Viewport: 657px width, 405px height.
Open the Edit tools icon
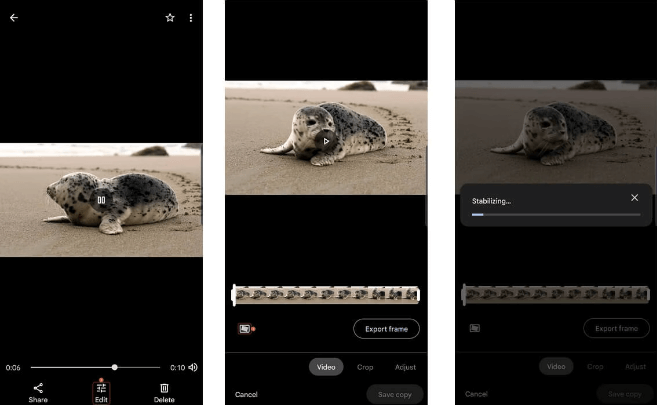[101, 388]
